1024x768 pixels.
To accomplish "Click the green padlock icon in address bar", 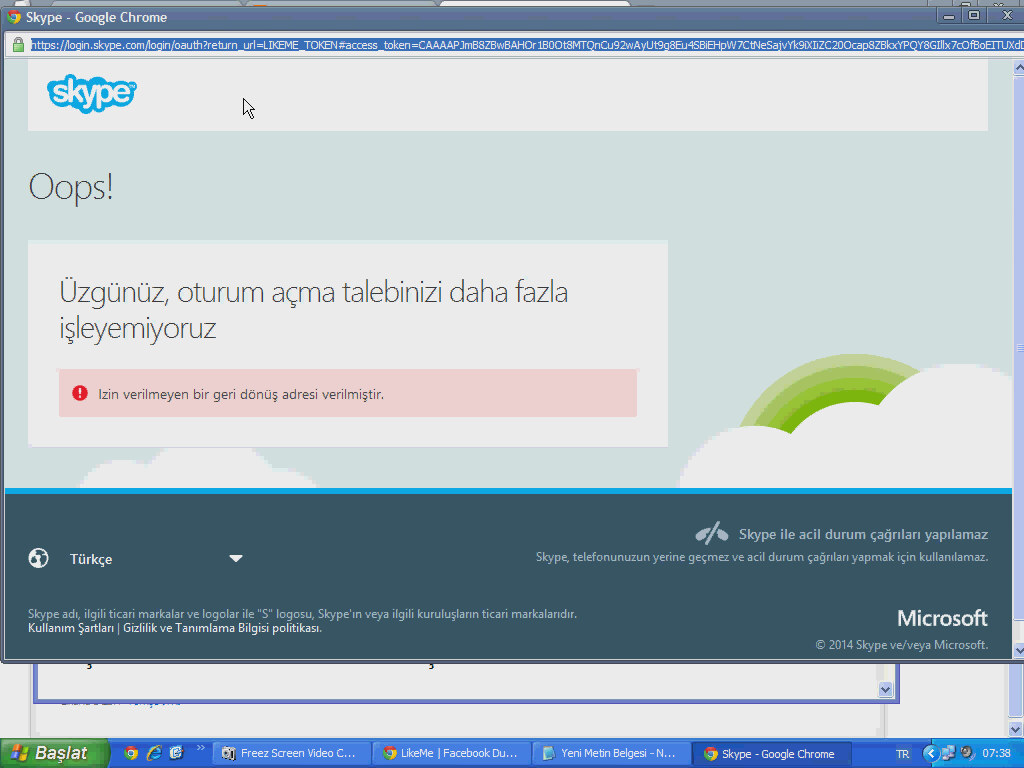I will (18, 44).
